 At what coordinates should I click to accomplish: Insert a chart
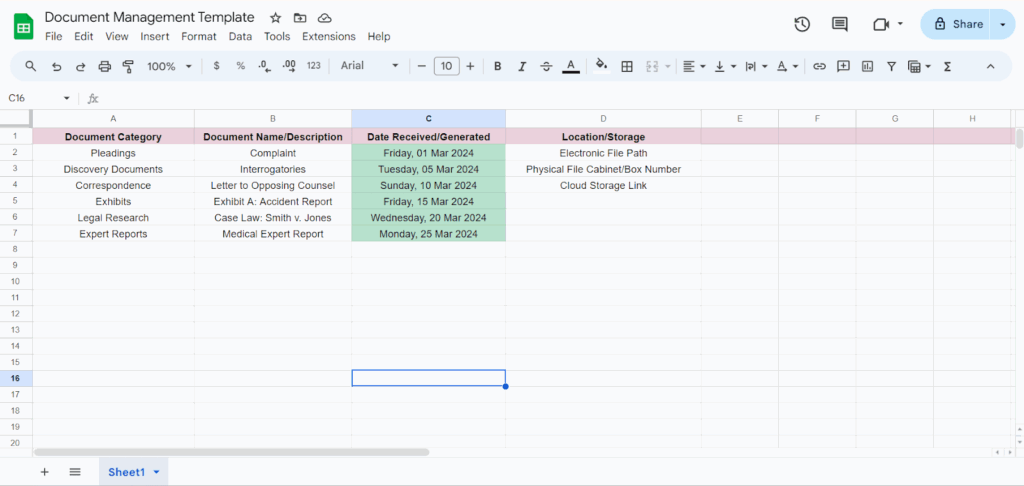click(x=867, y=66)
